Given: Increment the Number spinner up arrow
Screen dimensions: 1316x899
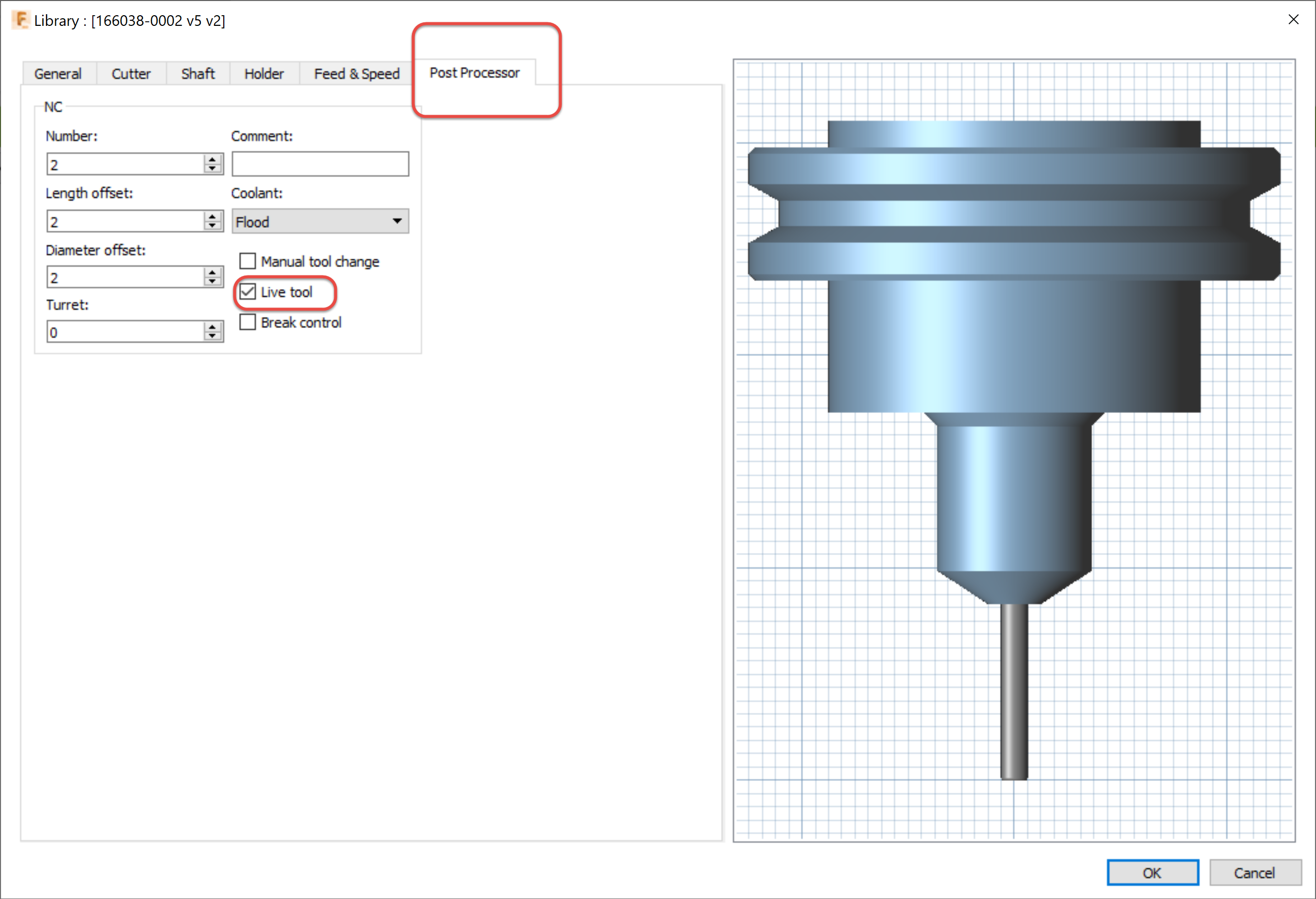Looking at the screenshot, I should (x=213, y=160).
